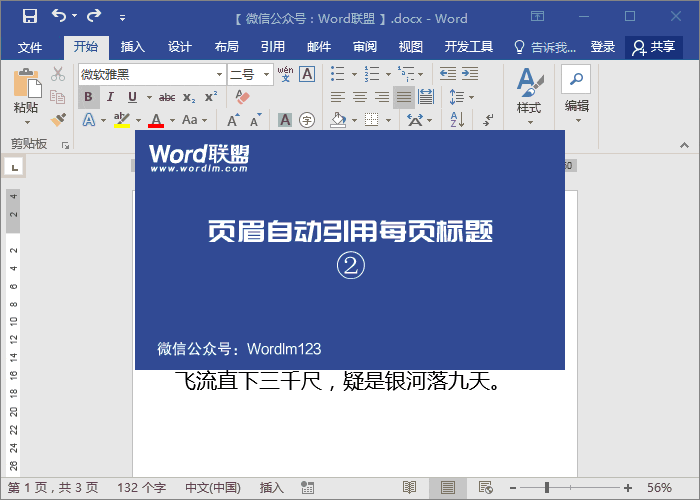Switch to the 引用 ribbon tab
This screenshot has width=700, height=500.
tap(272, 46)
